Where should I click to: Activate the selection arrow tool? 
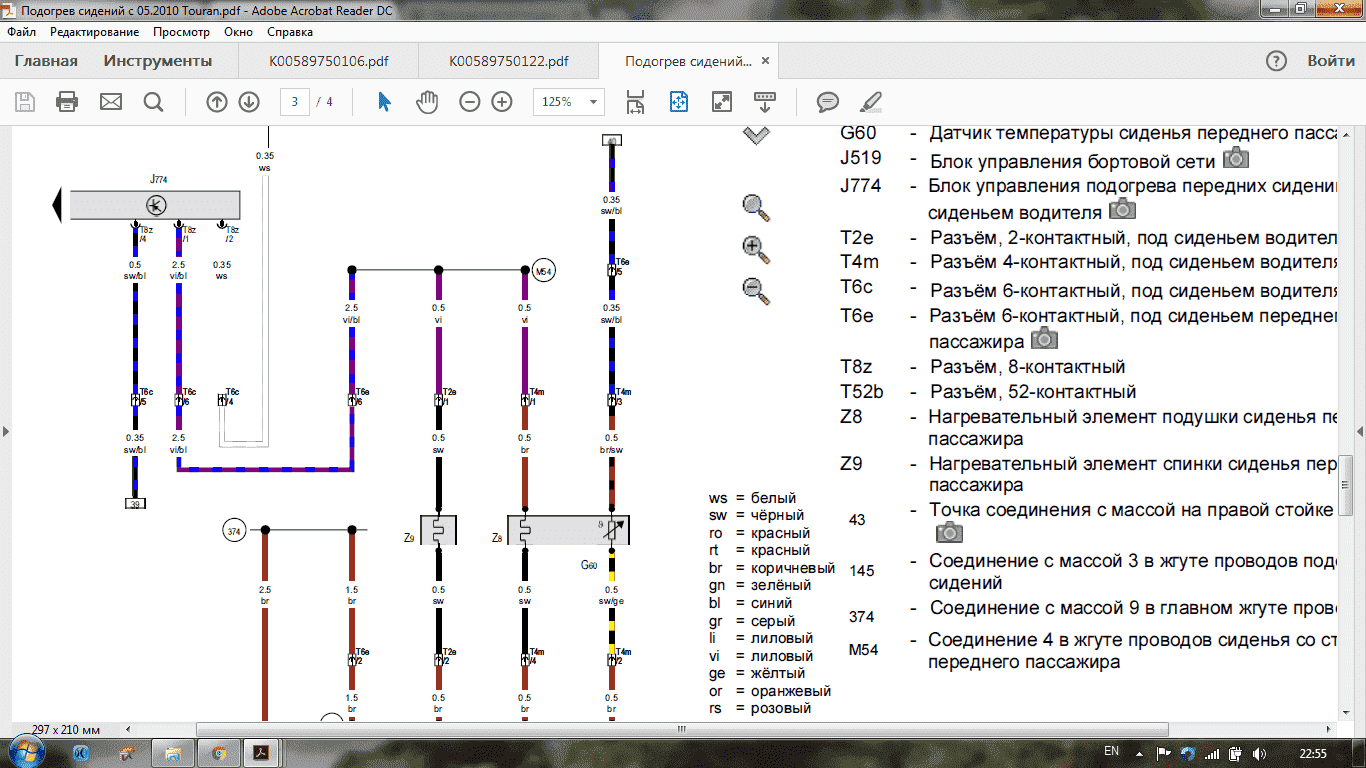pos(384,102)
